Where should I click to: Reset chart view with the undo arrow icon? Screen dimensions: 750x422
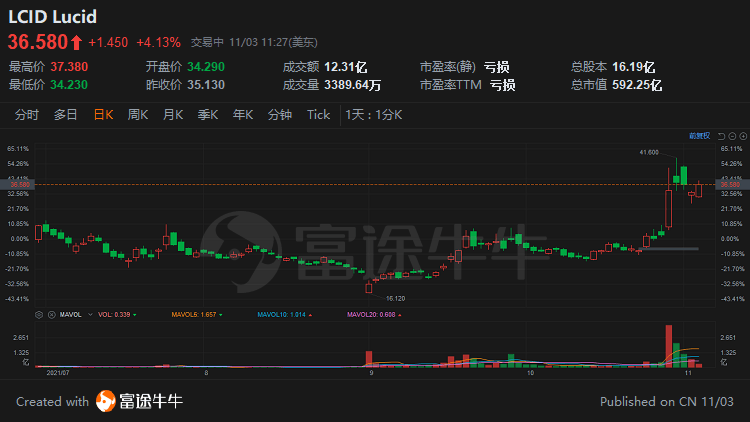pos(721,136)
